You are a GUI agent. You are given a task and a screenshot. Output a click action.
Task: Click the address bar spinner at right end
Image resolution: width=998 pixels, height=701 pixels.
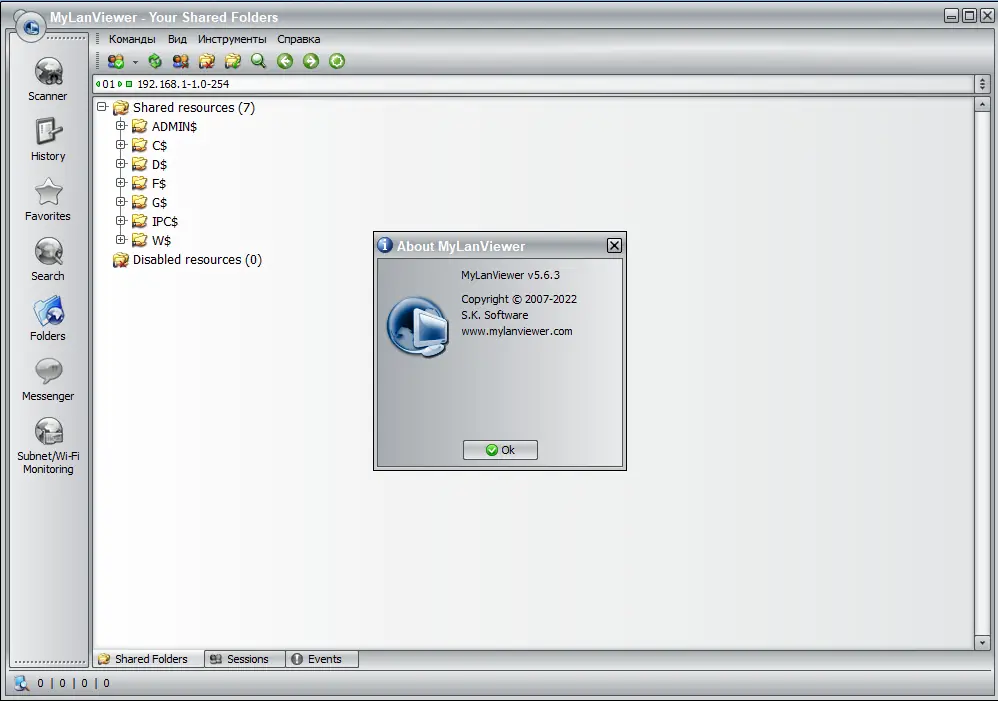click(x=982, y=84)
